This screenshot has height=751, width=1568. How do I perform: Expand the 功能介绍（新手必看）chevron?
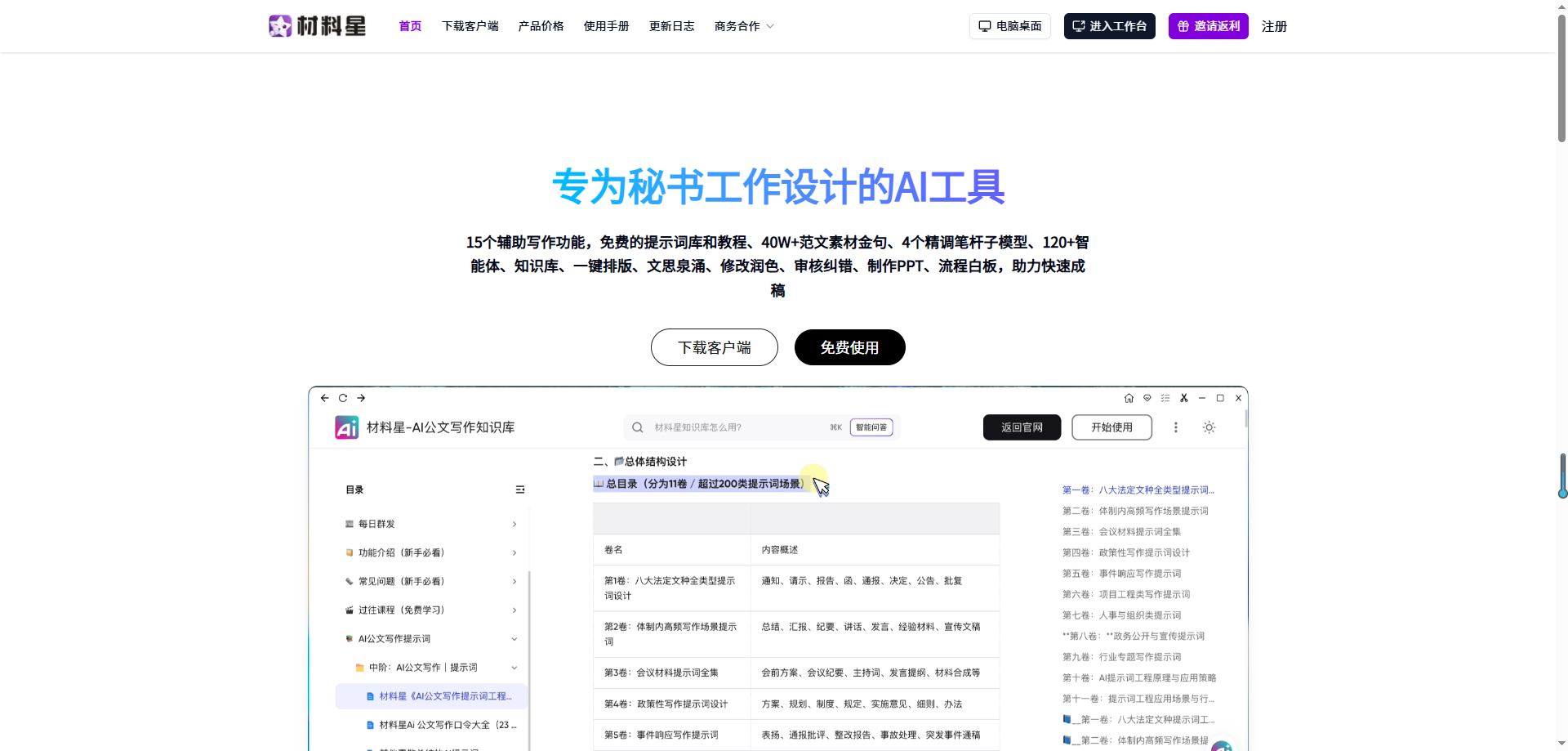coord(514,553)
